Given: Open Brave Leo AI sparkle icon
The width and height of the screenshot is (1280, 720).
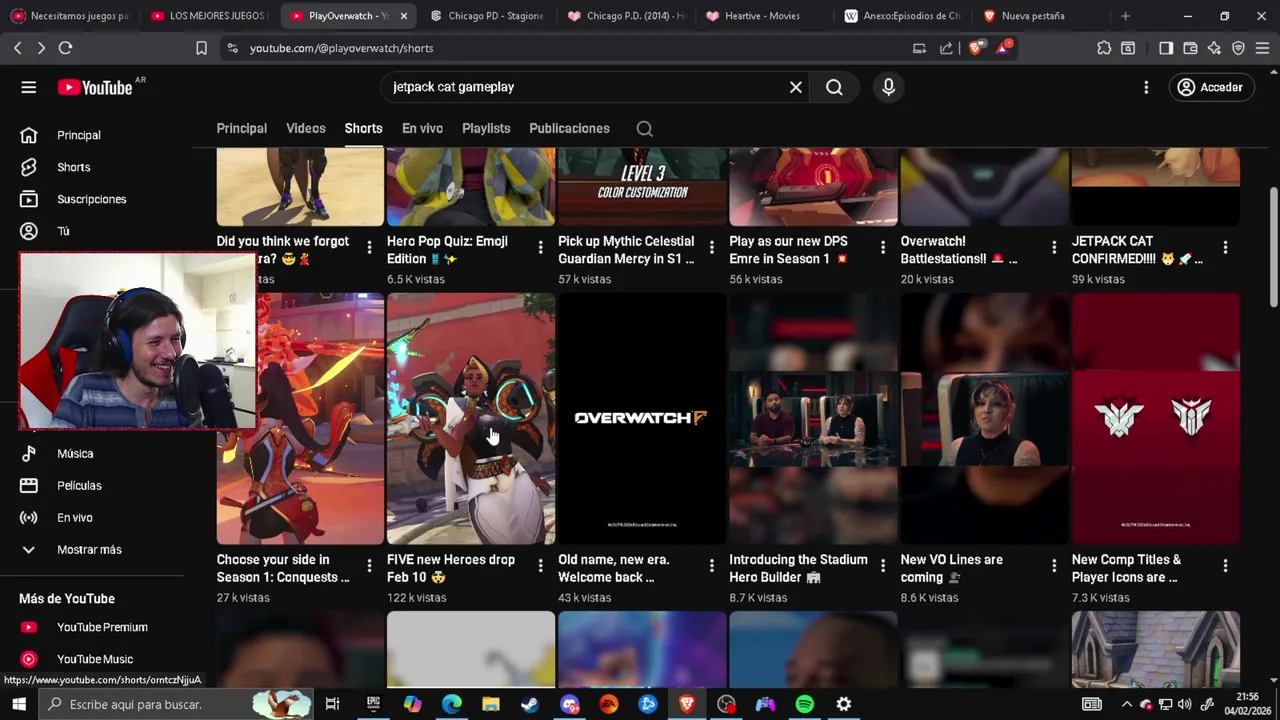Looking at the screenshot, I should (x=1214, y=48).
